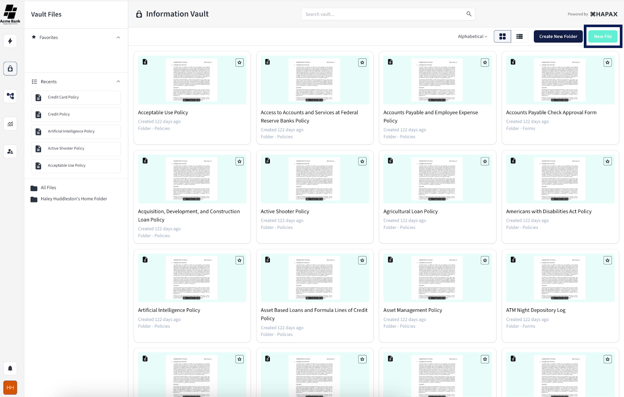The width and height of the screenshot is (624, 397).
Task: Click Folder - Forms under ATM Night Depository Log
Action: click(520, 326)
